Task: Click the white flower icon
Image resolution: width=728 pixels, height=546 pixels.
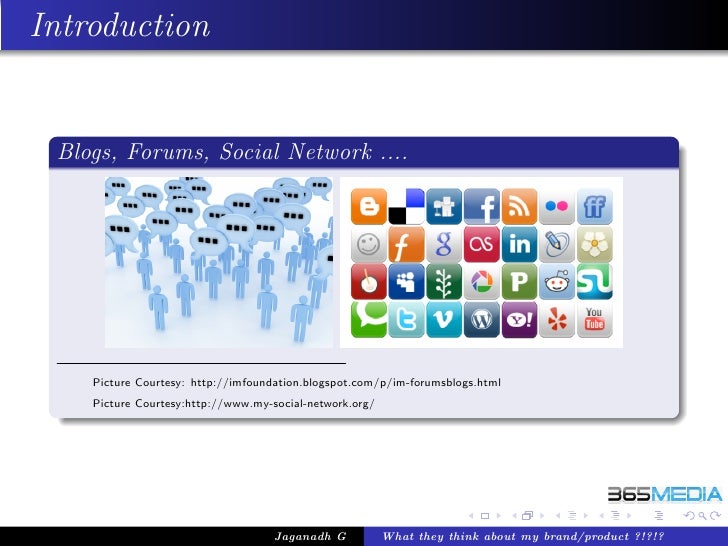Action: tap(595, 244)
